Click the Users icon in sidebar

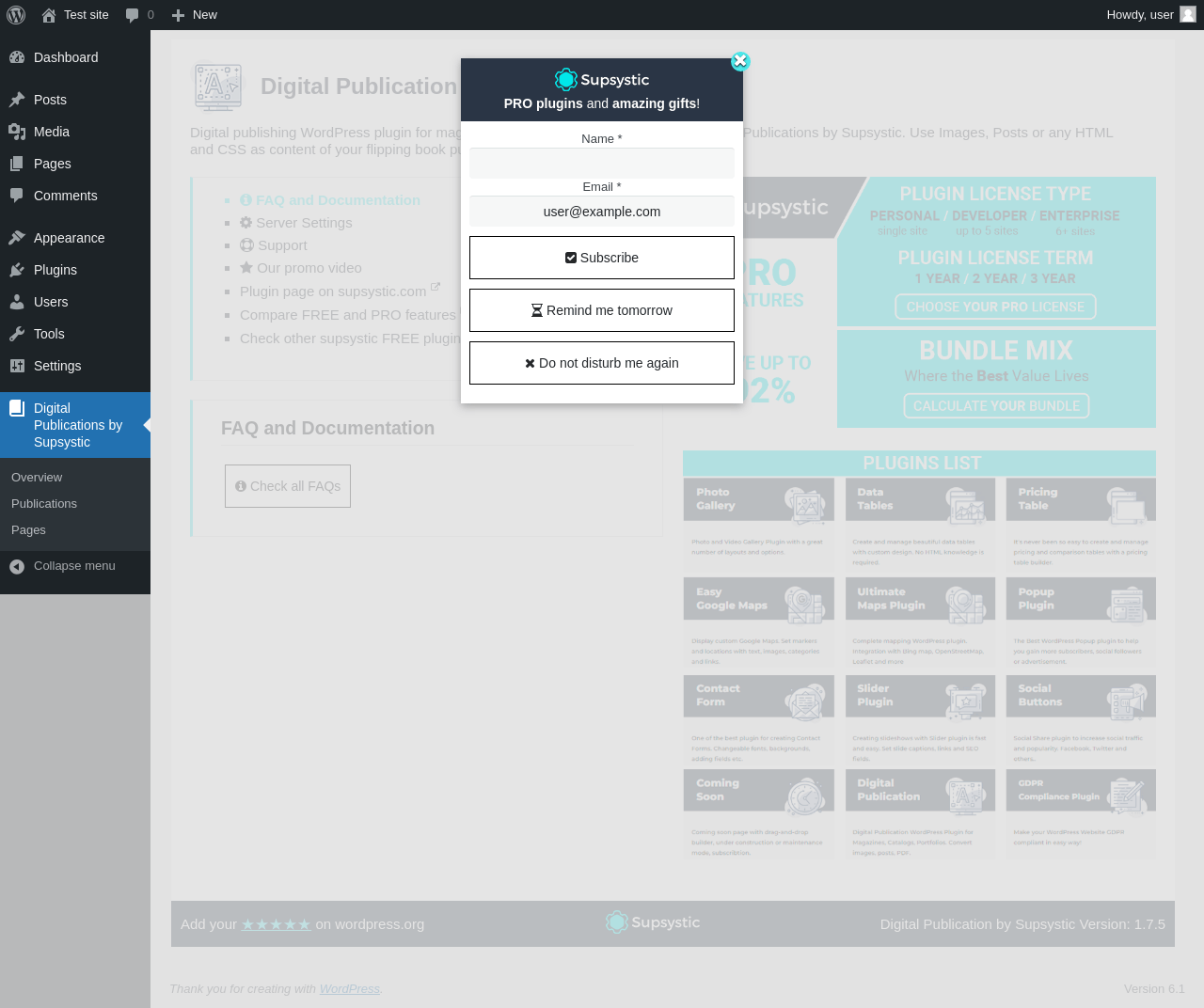(x=17, y=302)
